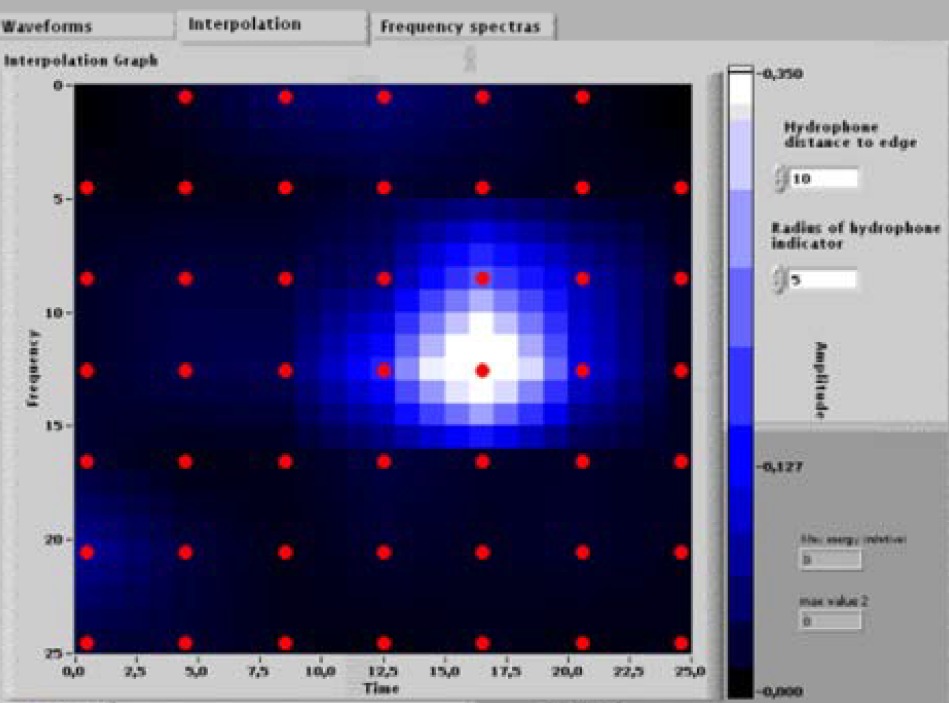This screenshot has height=703, width=949.
Task: Click the hydrophone dot directly above the peak
Action: pyautogui.click(x=482, y=278)
